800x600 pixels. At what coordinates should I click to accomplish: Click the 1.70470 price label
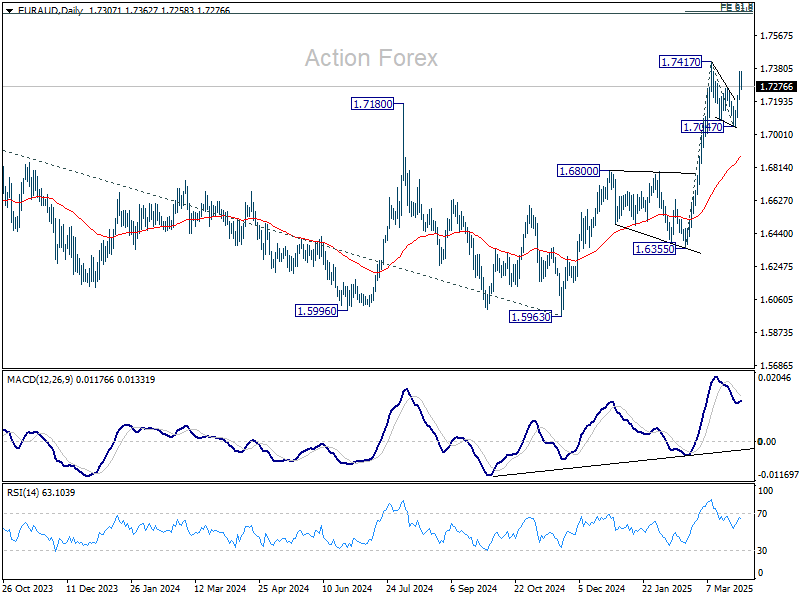[703, 127]
